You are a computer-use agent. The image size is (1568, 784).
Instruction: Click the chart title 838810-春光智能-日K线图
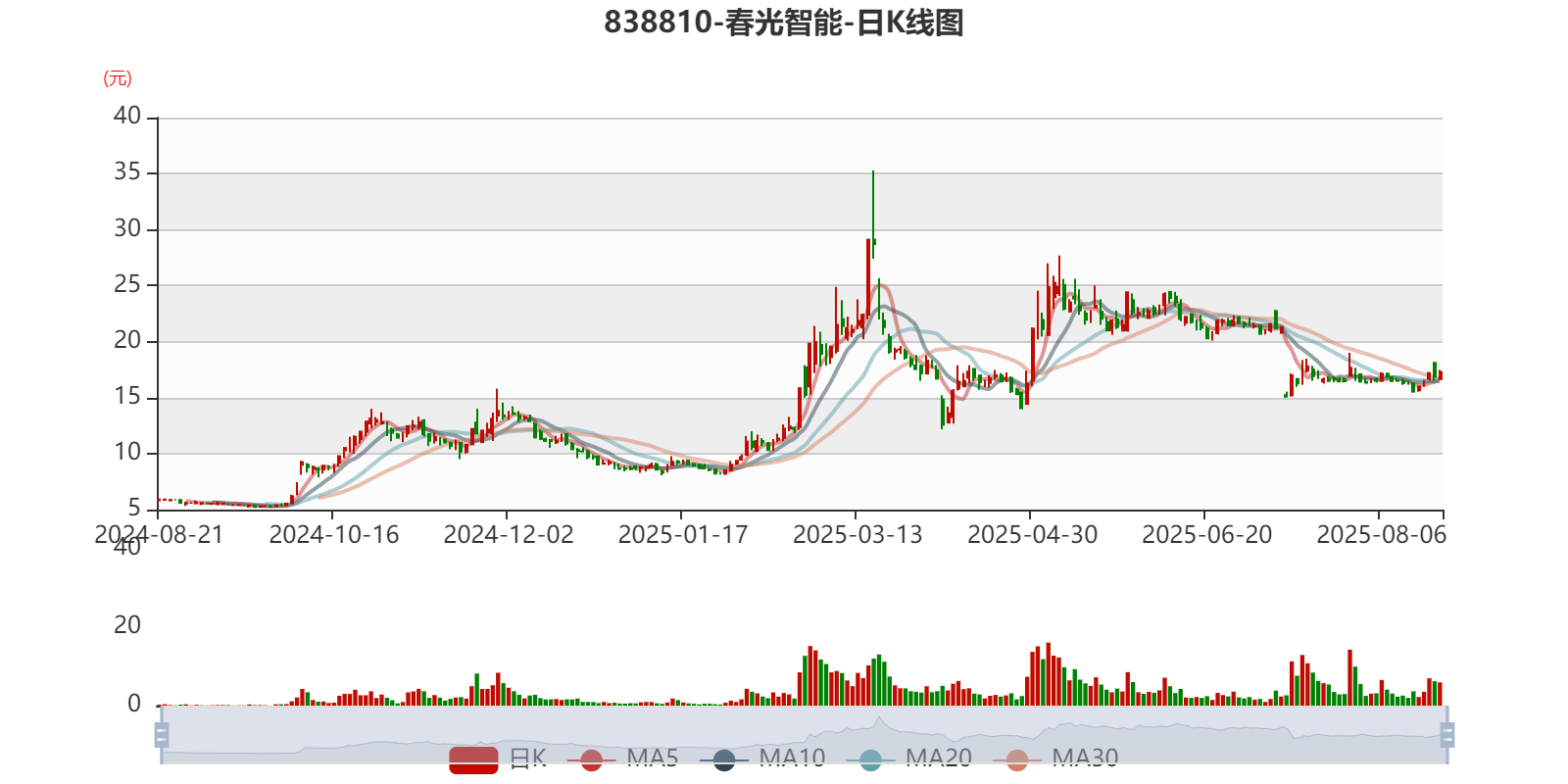(784, 22)
